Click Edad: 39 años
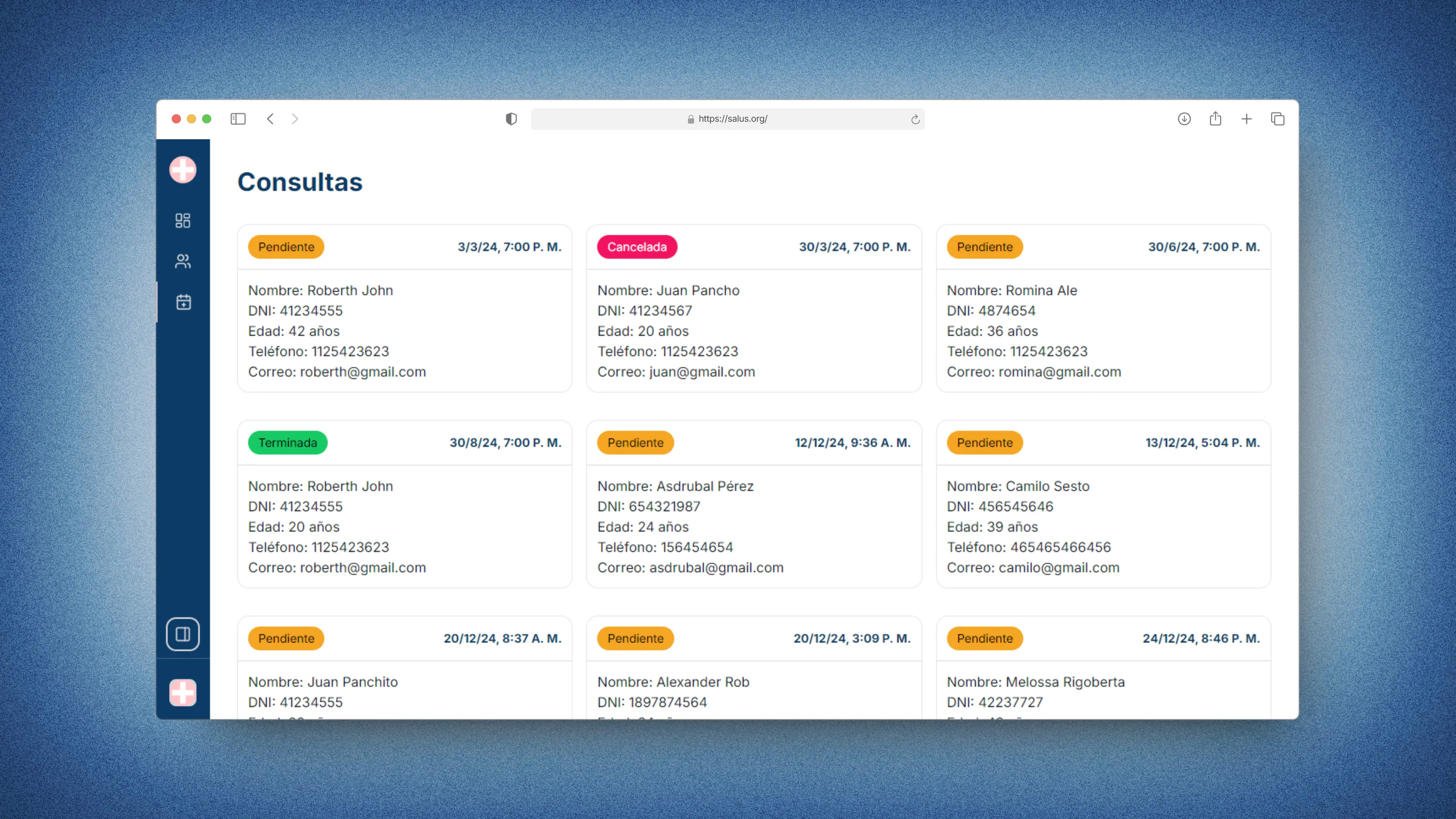The width and height of the screenshot is (1456, 819). pos(992,527)
